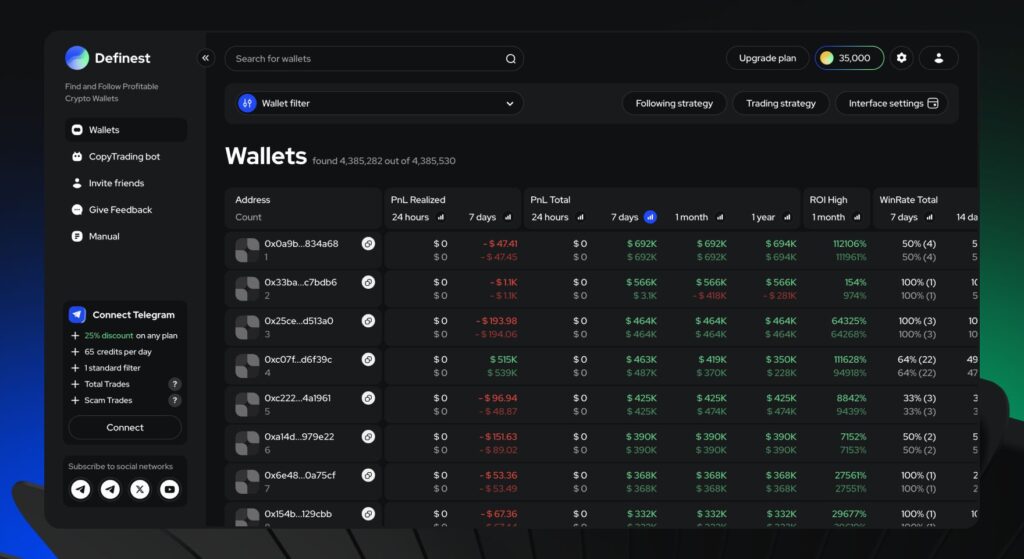
Task: Toggle active PnL Total 7 days sort
Action: [x=650, y=217]
